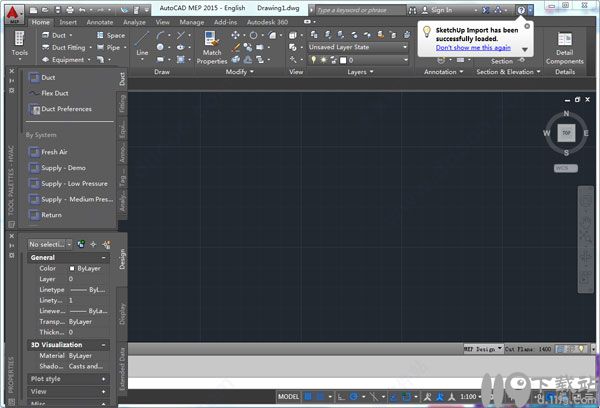The height and width of the screenshot is (408, 600).
Task: Click the Detail Components button
Action: tap(565, 48)
